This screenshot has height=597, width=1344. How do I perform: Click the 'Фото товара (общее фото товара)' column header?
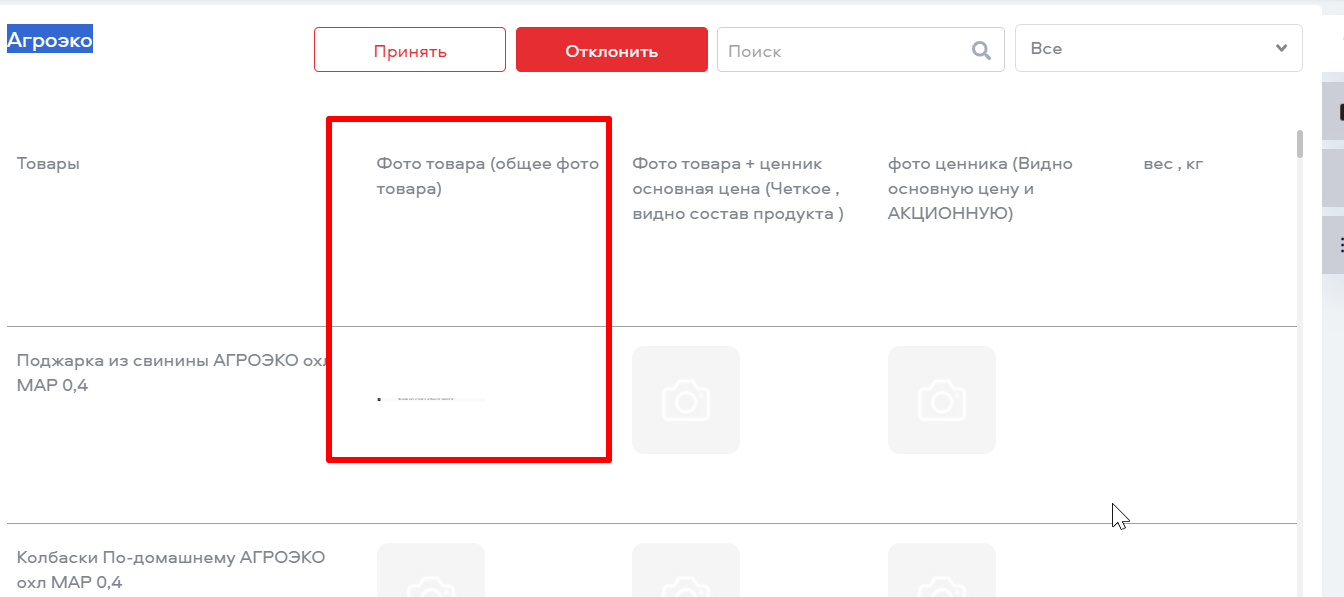pyautogui.click(x=488, y=176)
